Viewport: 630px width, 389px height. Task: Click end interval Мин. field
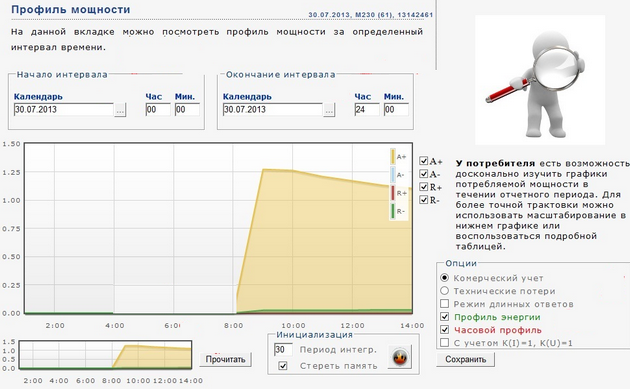[x=396, y=109]
